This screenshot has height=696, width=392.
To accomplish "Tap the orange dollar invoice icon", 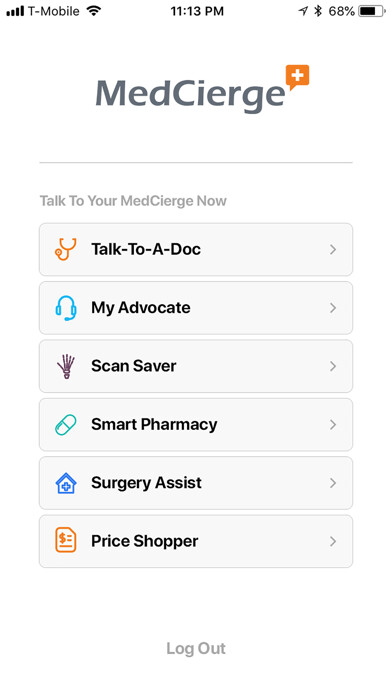I will (66, 541).
